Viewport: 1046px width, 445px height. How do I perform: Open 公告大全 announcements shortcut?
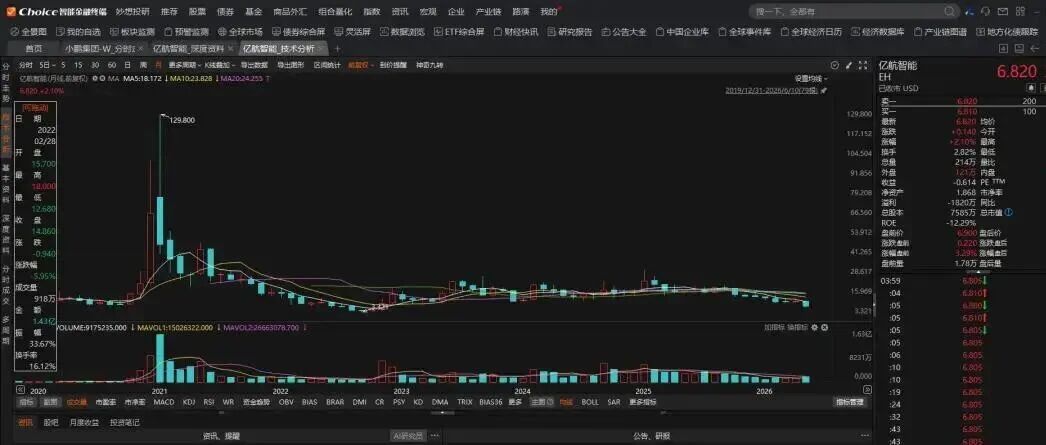tap(624, 31)
